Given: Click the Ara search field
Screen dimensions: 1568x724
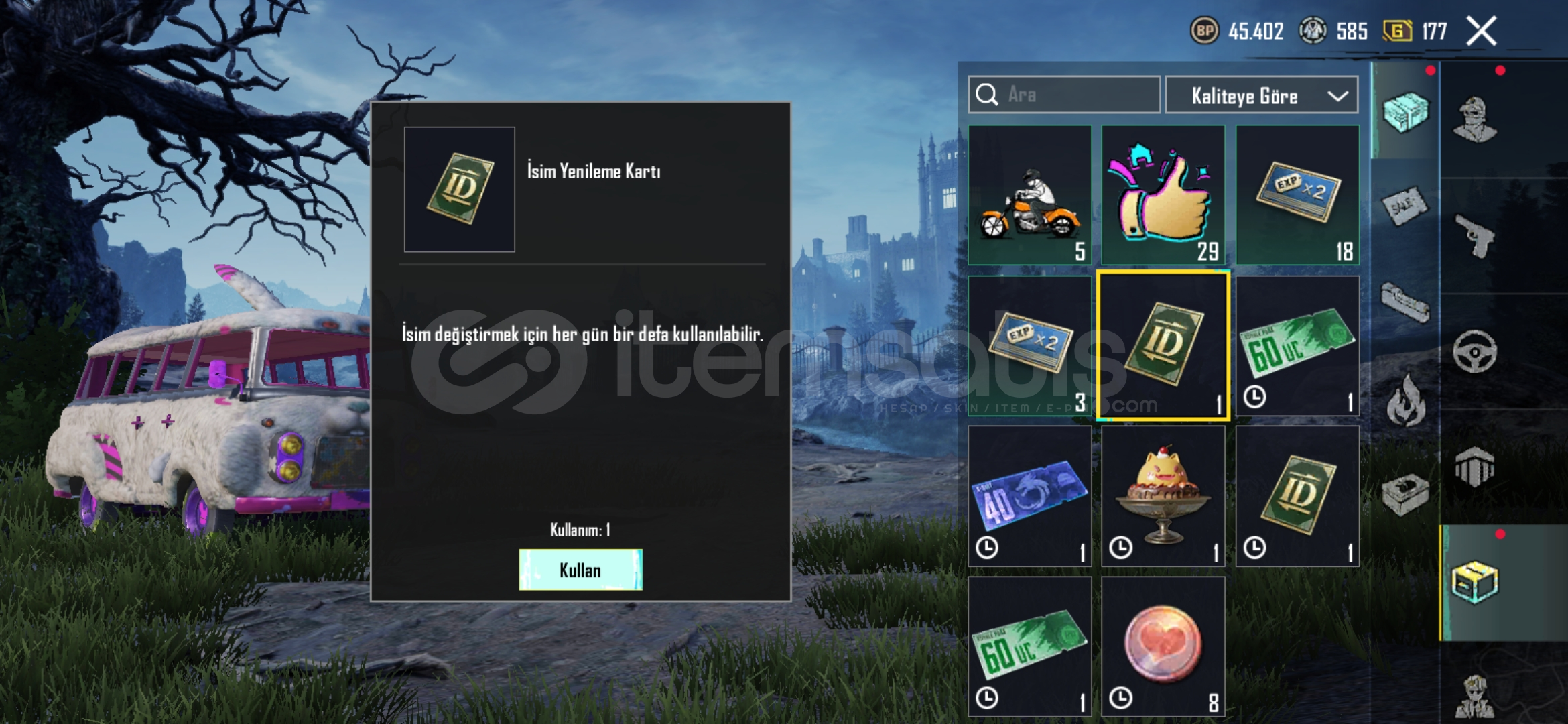Looking at the screenshot, I should pos(1064,95).
